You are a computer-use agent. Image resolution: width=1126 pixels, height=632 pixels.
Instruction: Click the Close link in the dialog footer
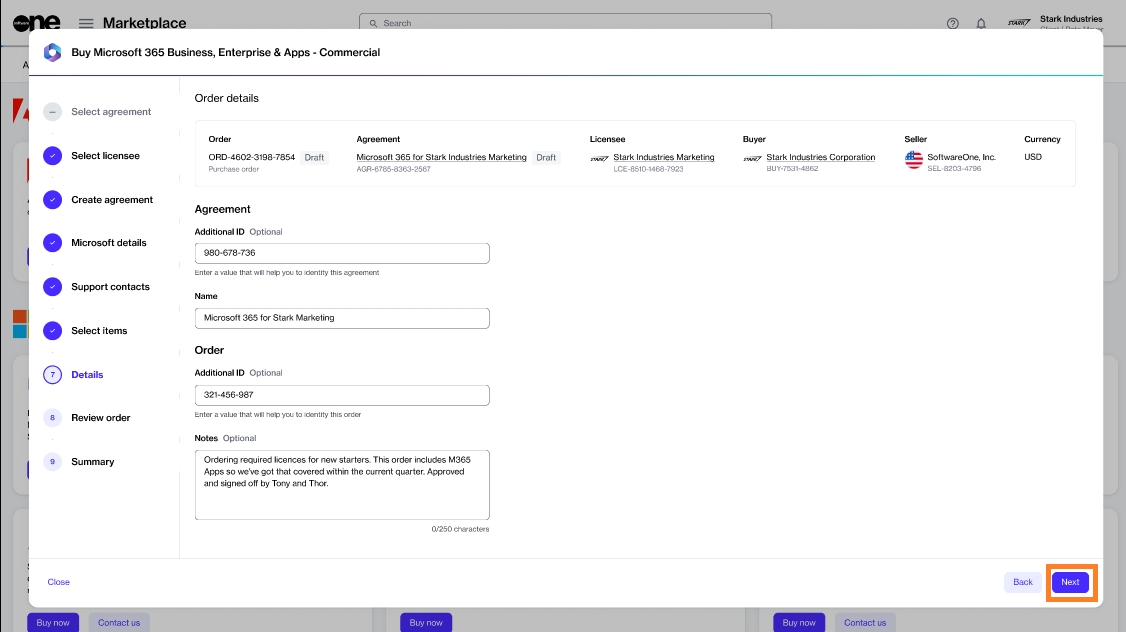59,582
